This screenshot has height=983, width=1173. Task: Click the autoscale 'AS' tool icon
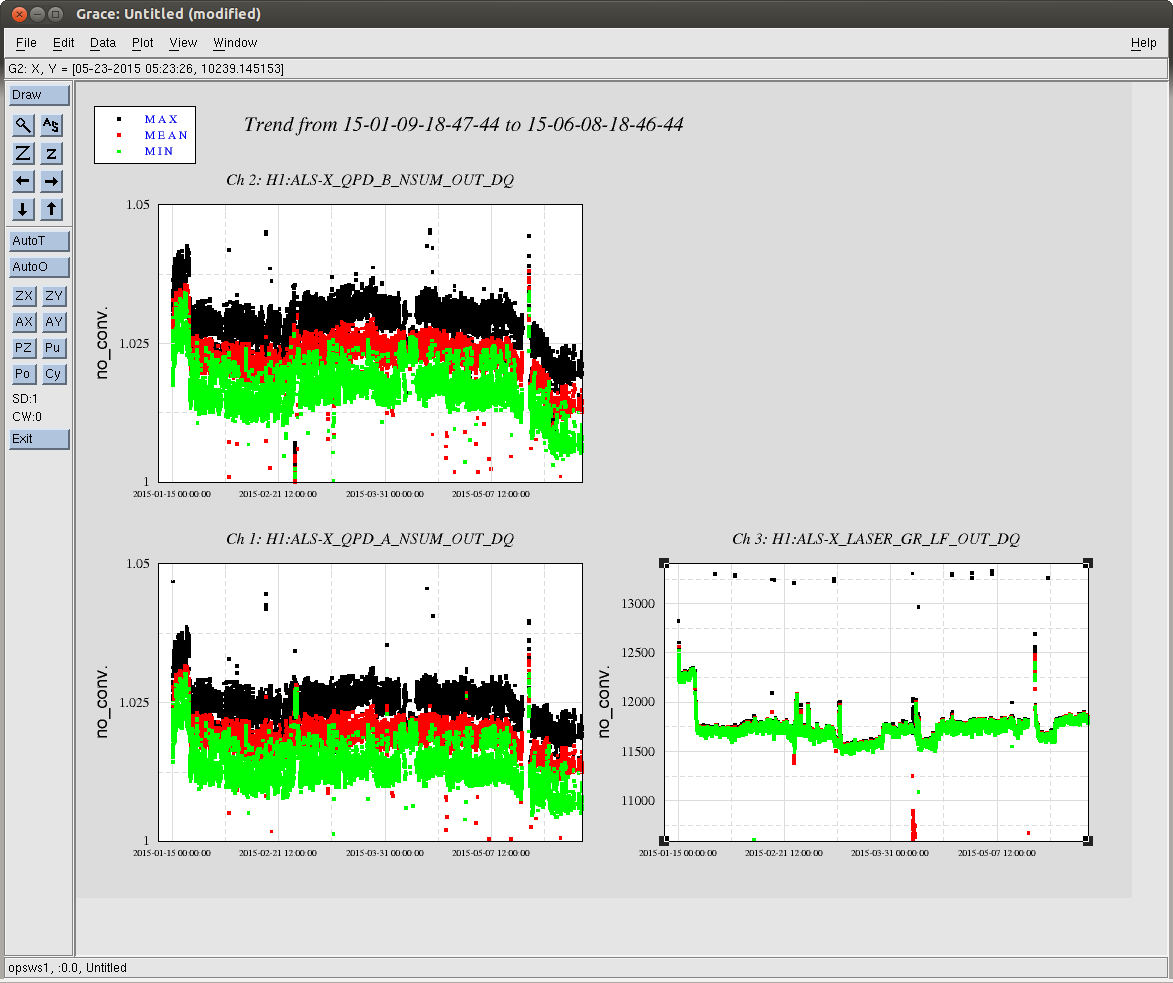click(51, 125)
